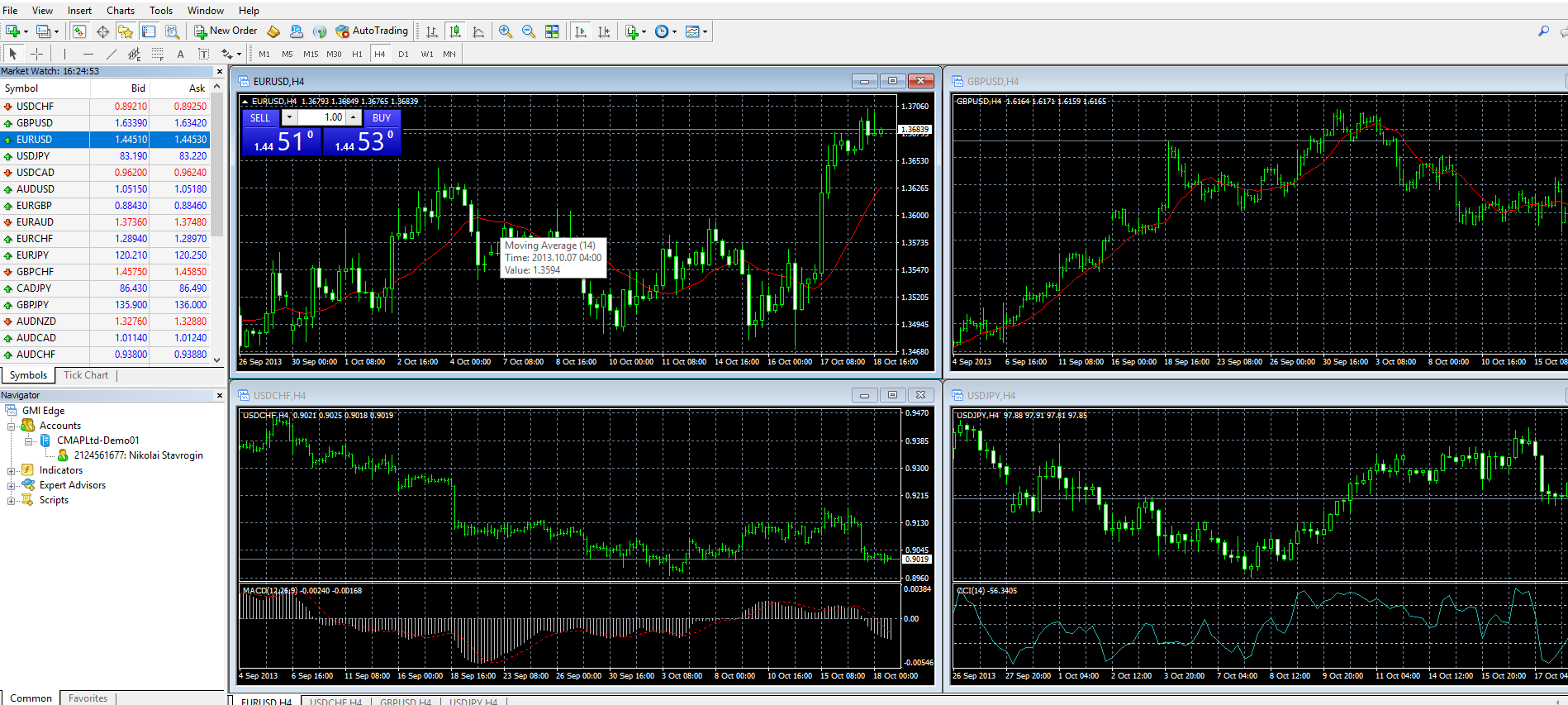This screenshot has height=705, width=1568.
Task: Open the Strategy Tester from the toolbar
Action: pos(172,31)
